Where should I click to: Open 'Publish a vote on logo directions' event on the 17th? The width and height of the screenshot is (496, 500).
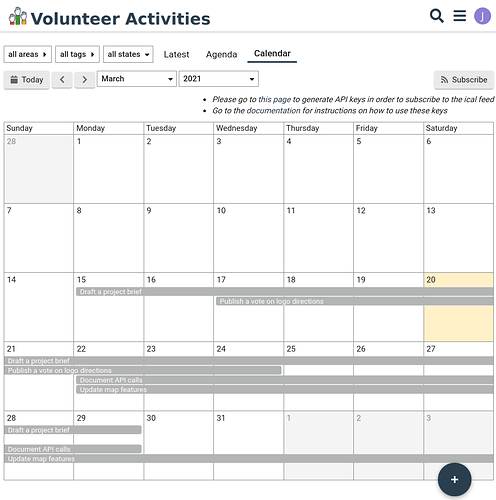[355, 301]
